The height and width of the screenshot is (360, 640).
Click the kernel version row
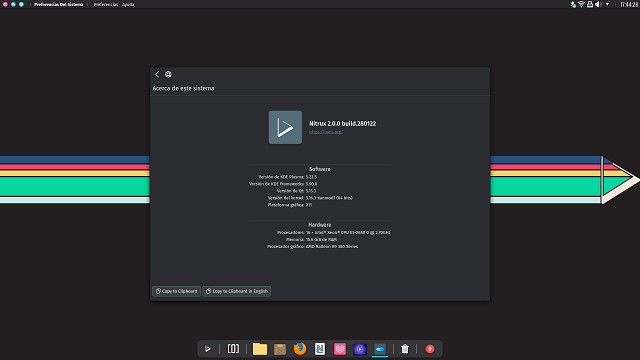click(x=310, y=198)
